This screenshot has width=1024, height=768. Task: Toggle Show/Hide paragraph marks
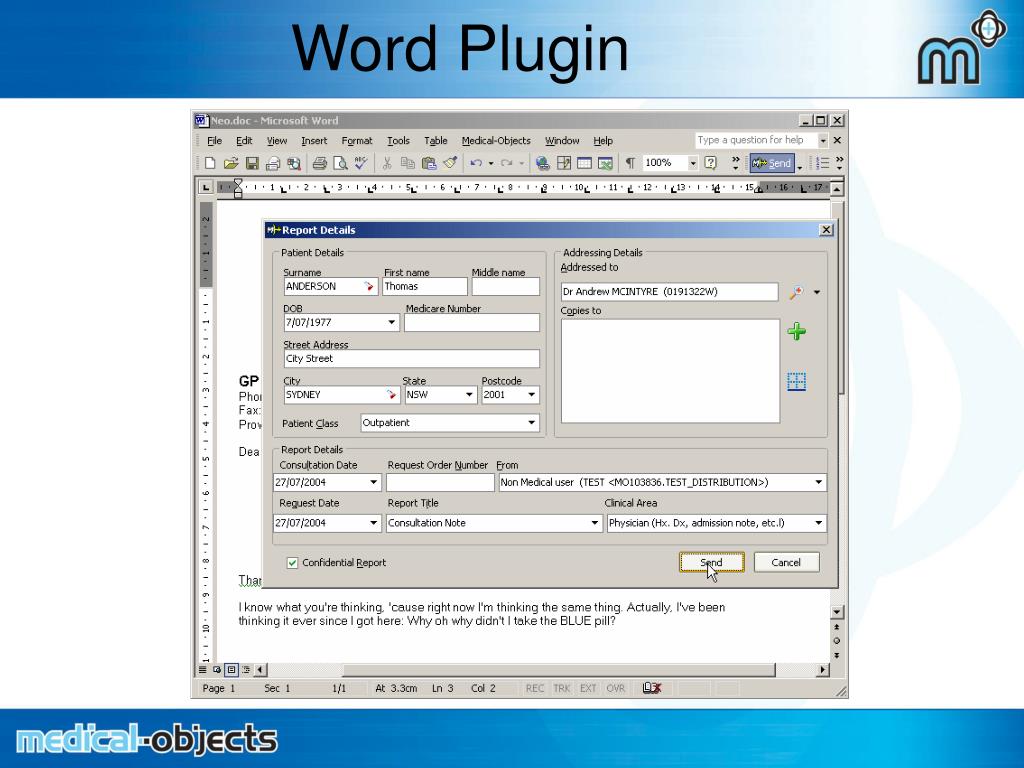point(630,163)
